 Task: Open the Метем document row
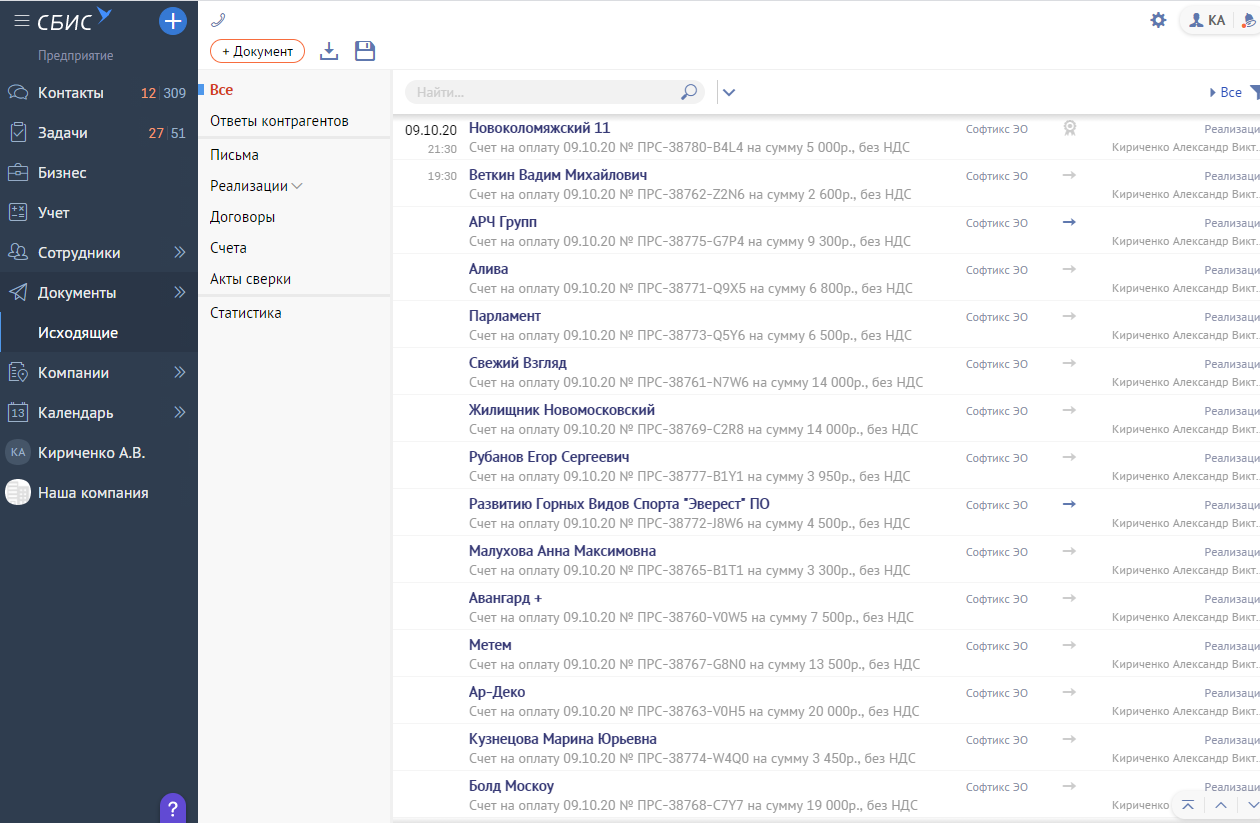click(x=825, y=654)
